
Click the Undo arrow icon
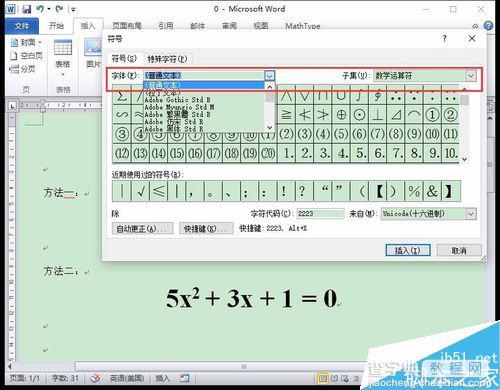[40, 9]
